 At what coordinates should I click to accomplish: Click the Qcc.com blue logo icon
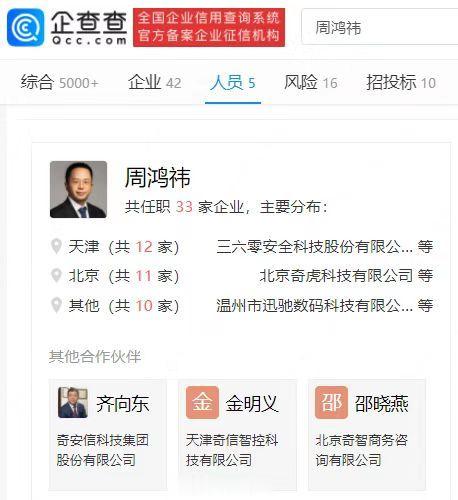26,27
